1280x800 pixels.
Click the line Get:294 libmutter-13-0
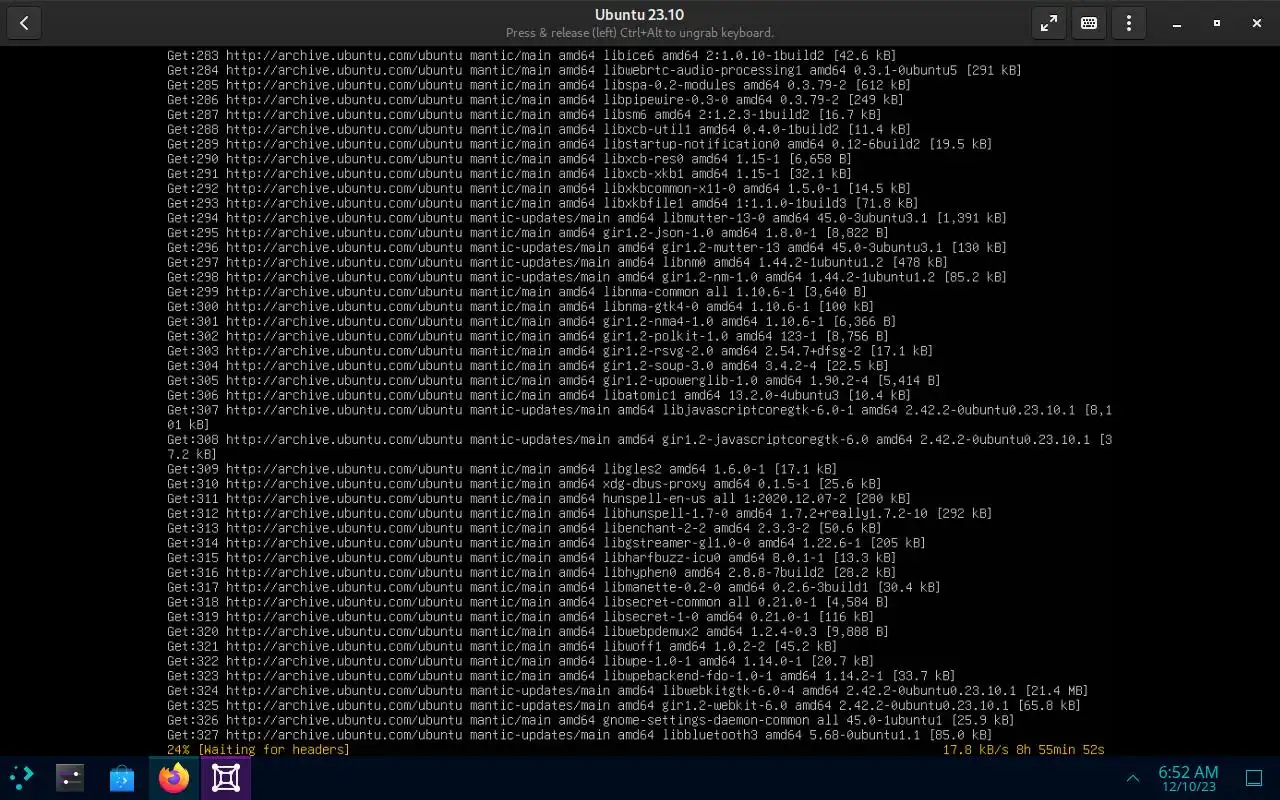587,218
